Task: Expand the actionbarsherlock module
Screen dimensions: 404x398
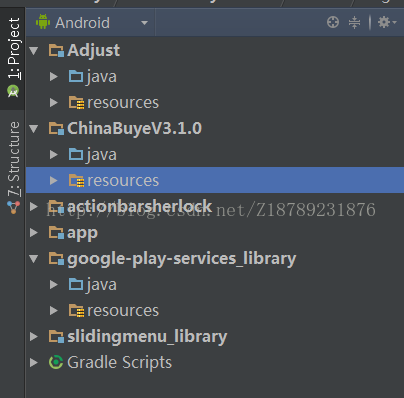Action: [34, 207]
